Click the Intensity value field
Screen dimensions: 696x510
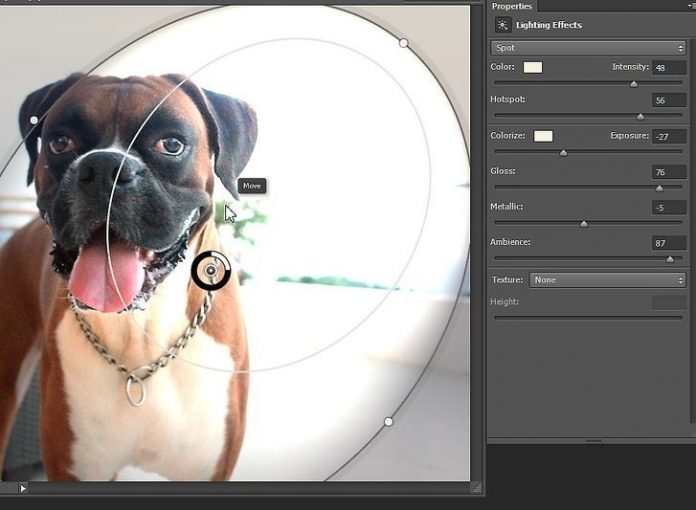tap(667, 67)
